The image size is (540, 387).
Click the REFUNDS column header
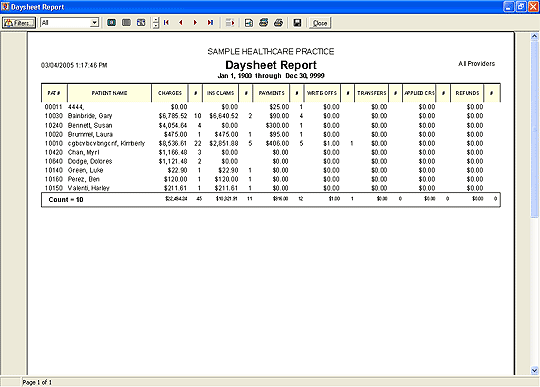pos(467,93)
